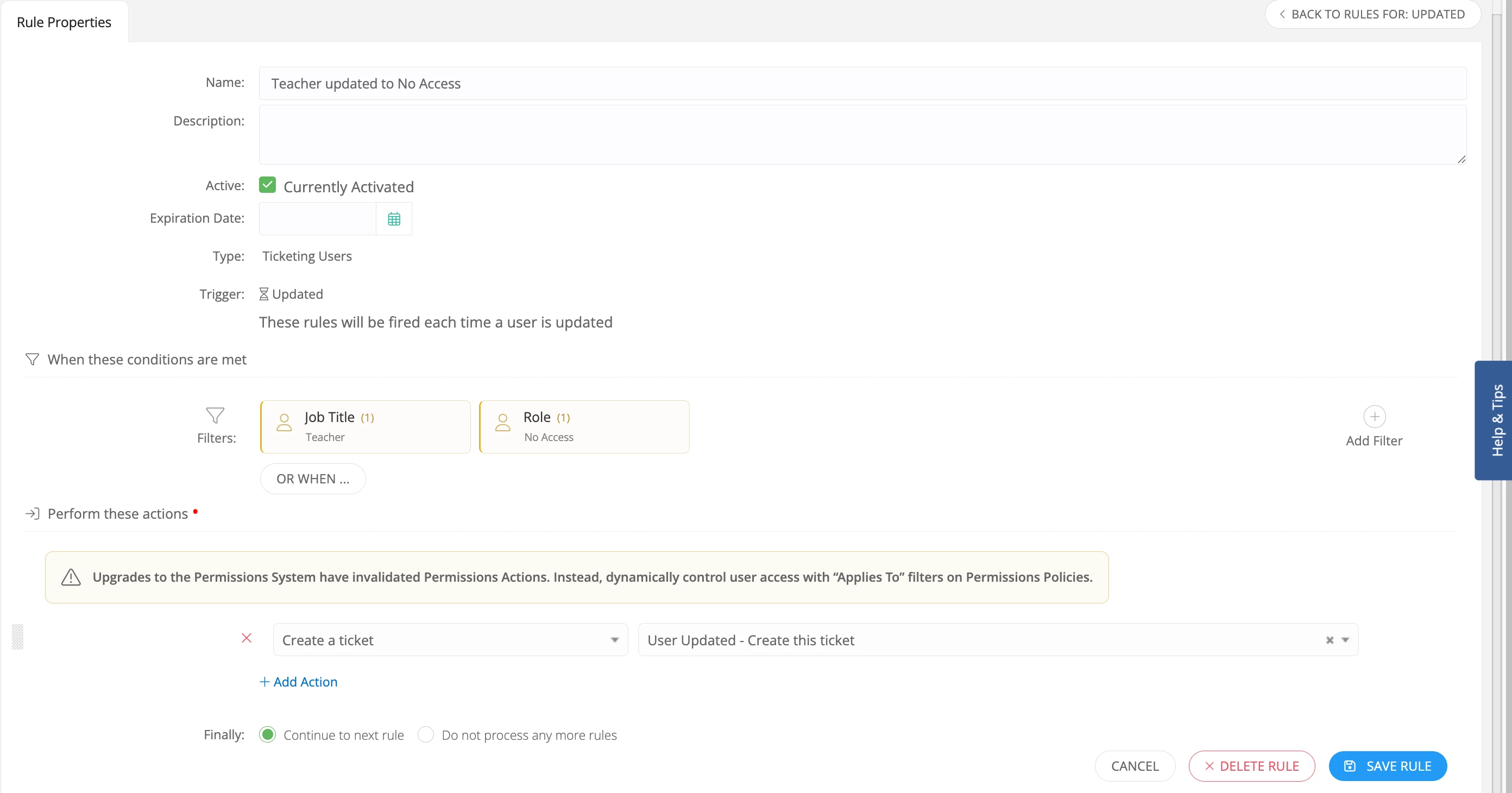Click the warning triangle icon in the notice
The image size is (1512, 793).
71,577
